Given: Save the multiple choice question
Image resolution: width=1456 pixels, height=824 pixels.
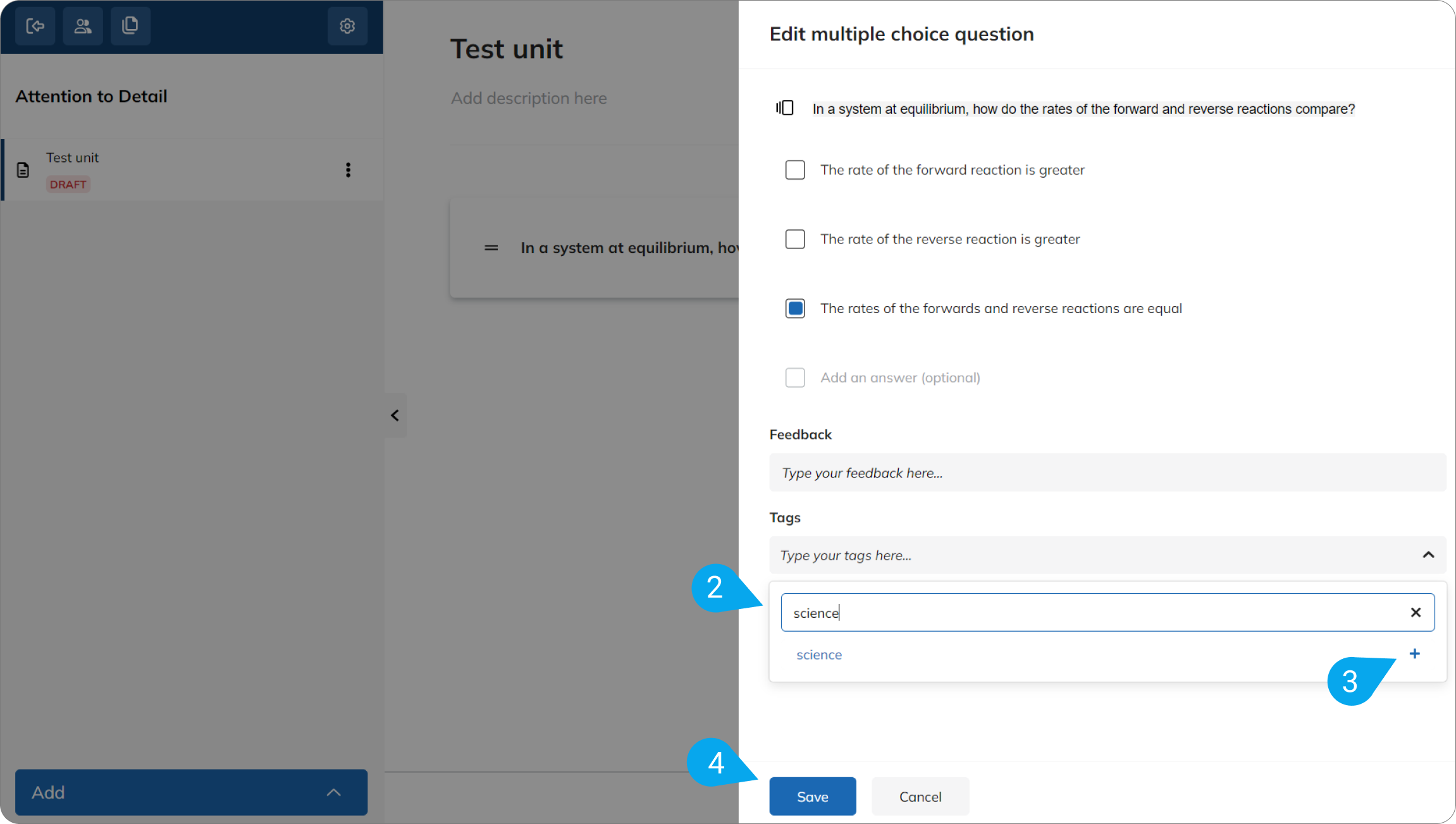Looking at the screenshot, I should [x=812, y=796].
